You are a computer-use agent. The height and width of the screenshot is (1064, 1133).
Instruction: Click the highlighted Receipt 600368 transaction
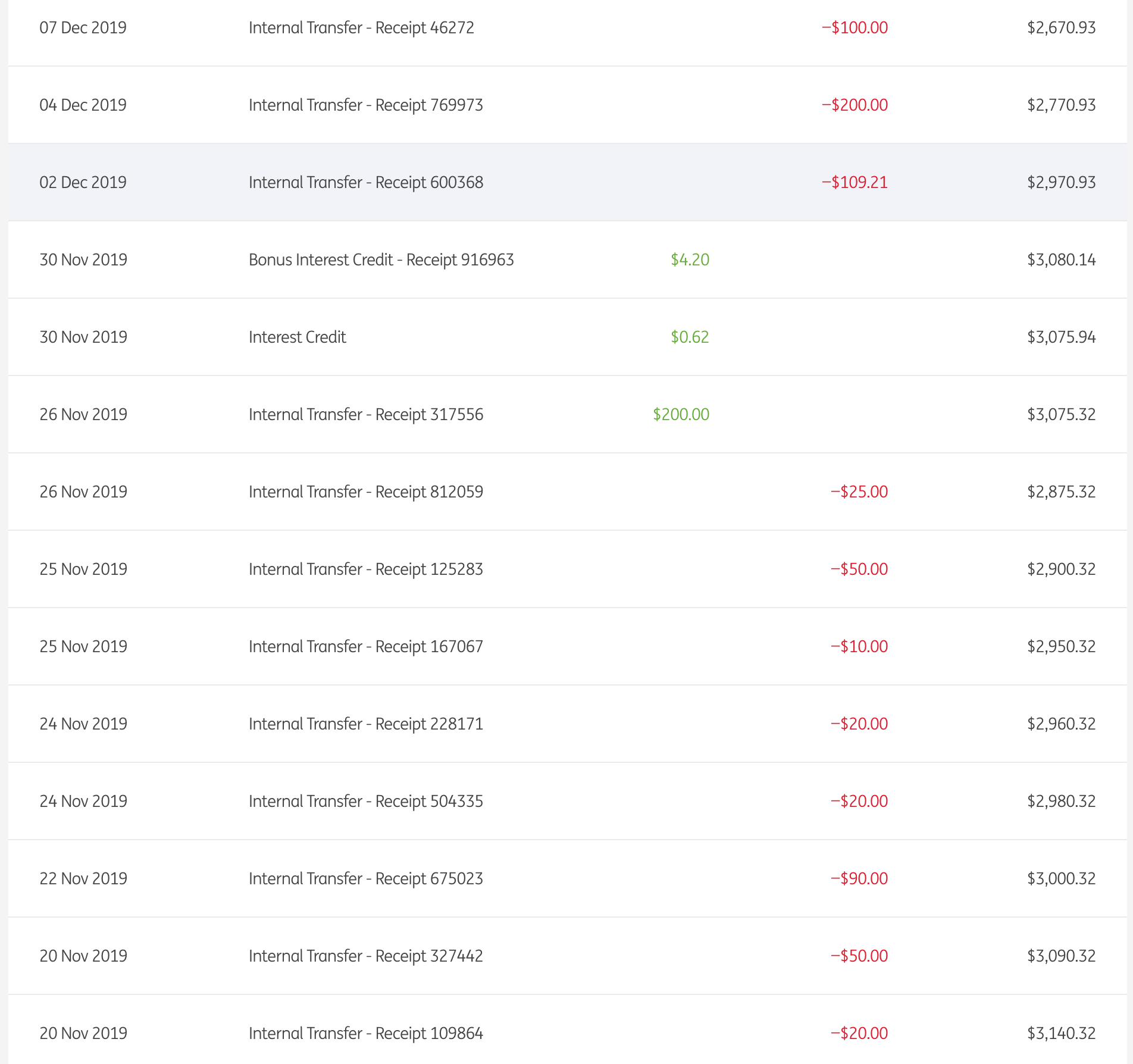(x=365, y=183)
